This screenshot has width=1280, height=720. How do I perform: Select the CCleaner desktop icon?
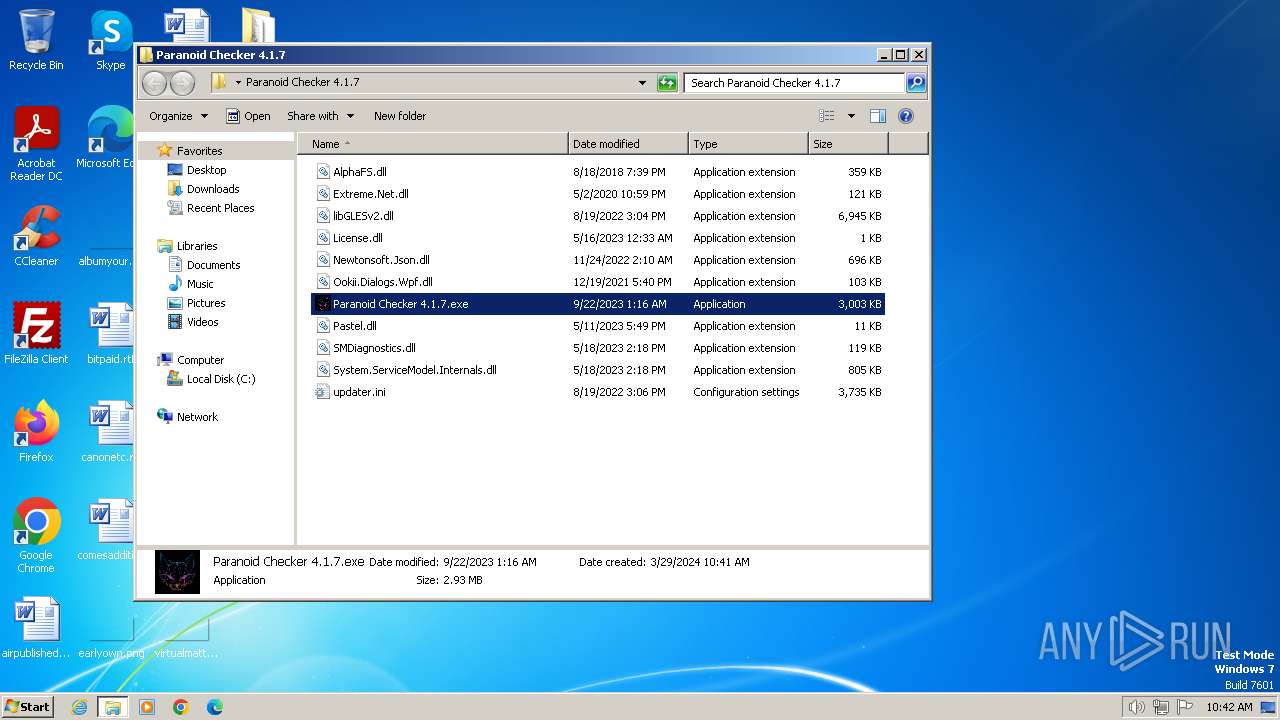tap(36, 236)
